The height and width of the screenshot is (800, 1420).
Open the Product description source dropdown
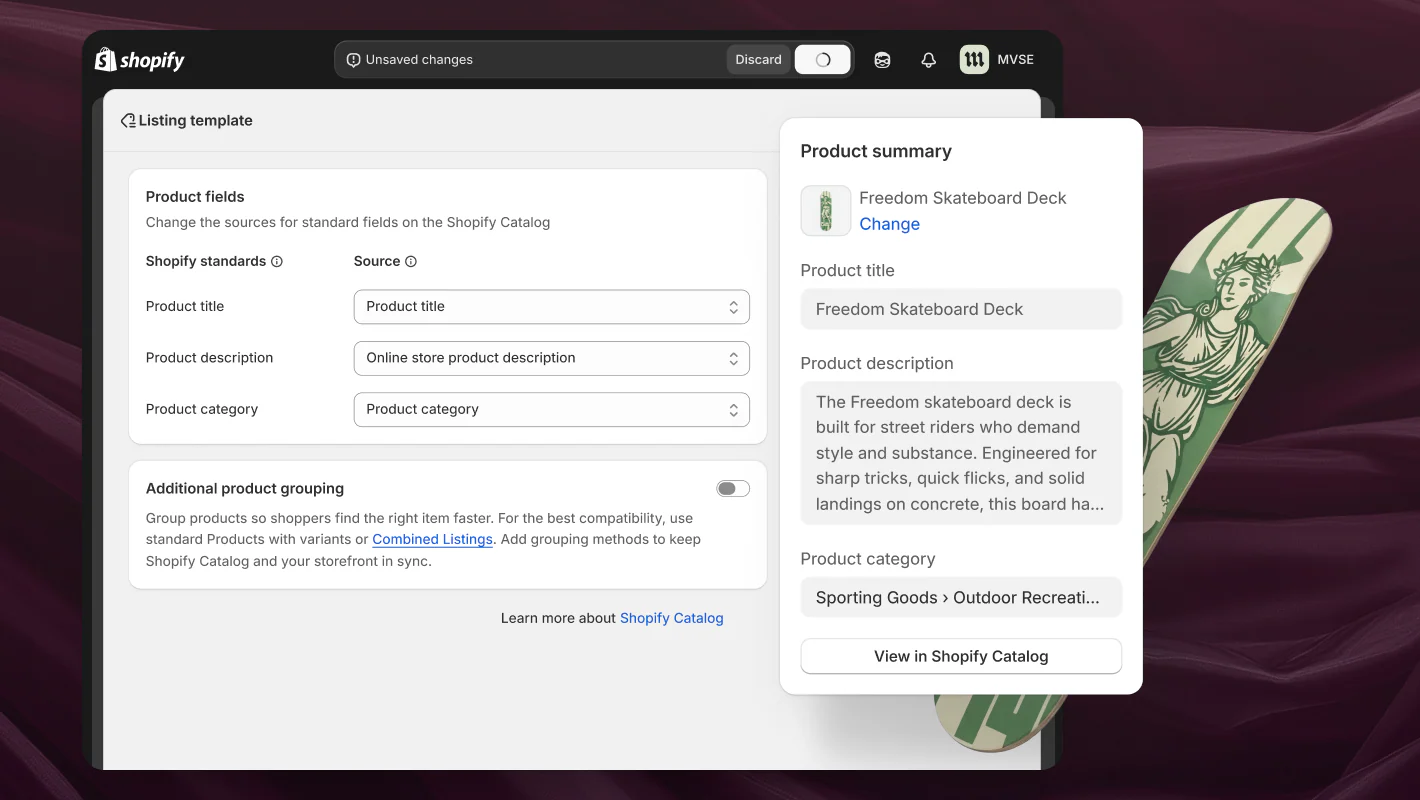click(x=551, y=358)
